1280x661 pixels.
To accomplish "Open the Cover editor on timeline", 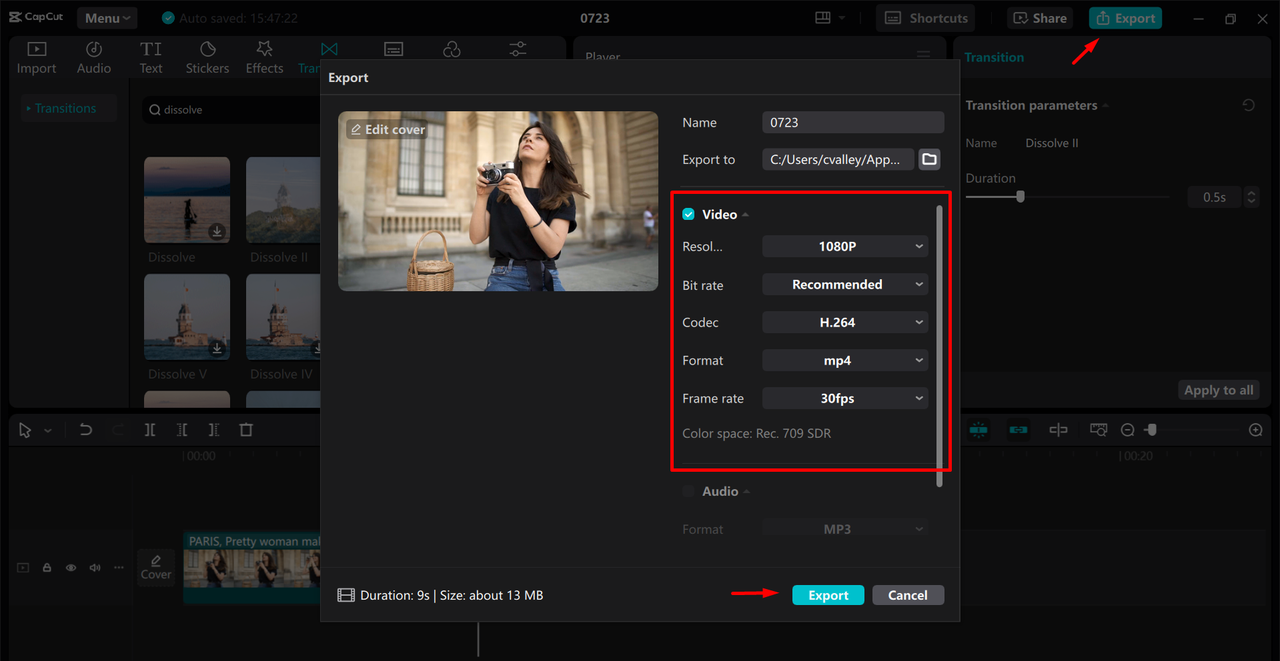I will point(156,567).
